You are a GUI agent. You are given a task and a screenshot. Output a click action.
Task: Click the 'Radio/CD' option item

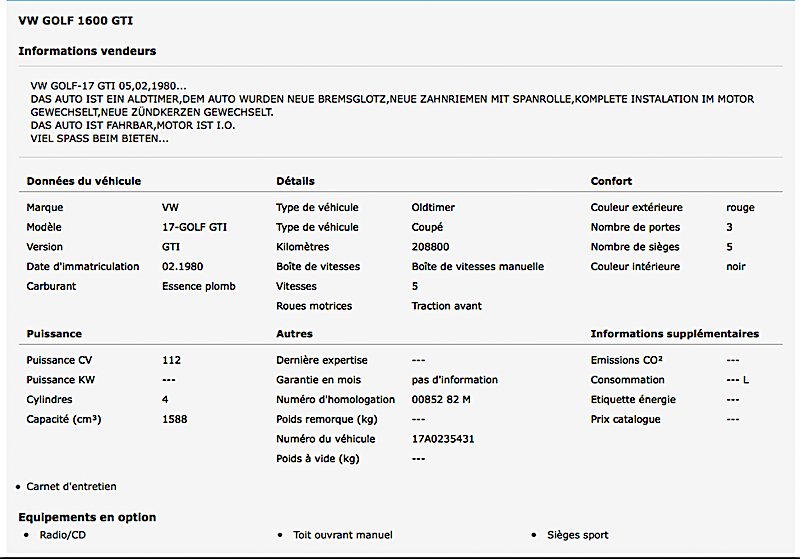[x=63, y=535]
